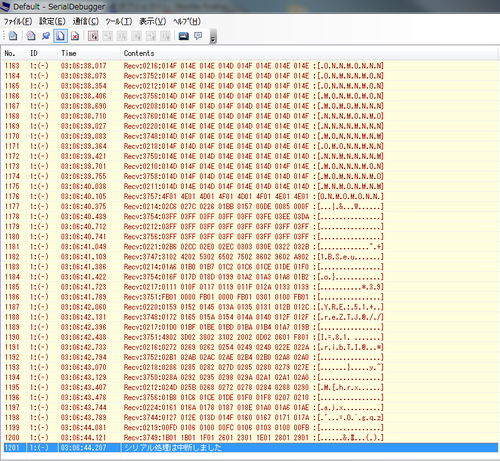The height and width of the screenshot is (461, 500).
Task: Open the ツール(T) menu
Action: (119, 22)
